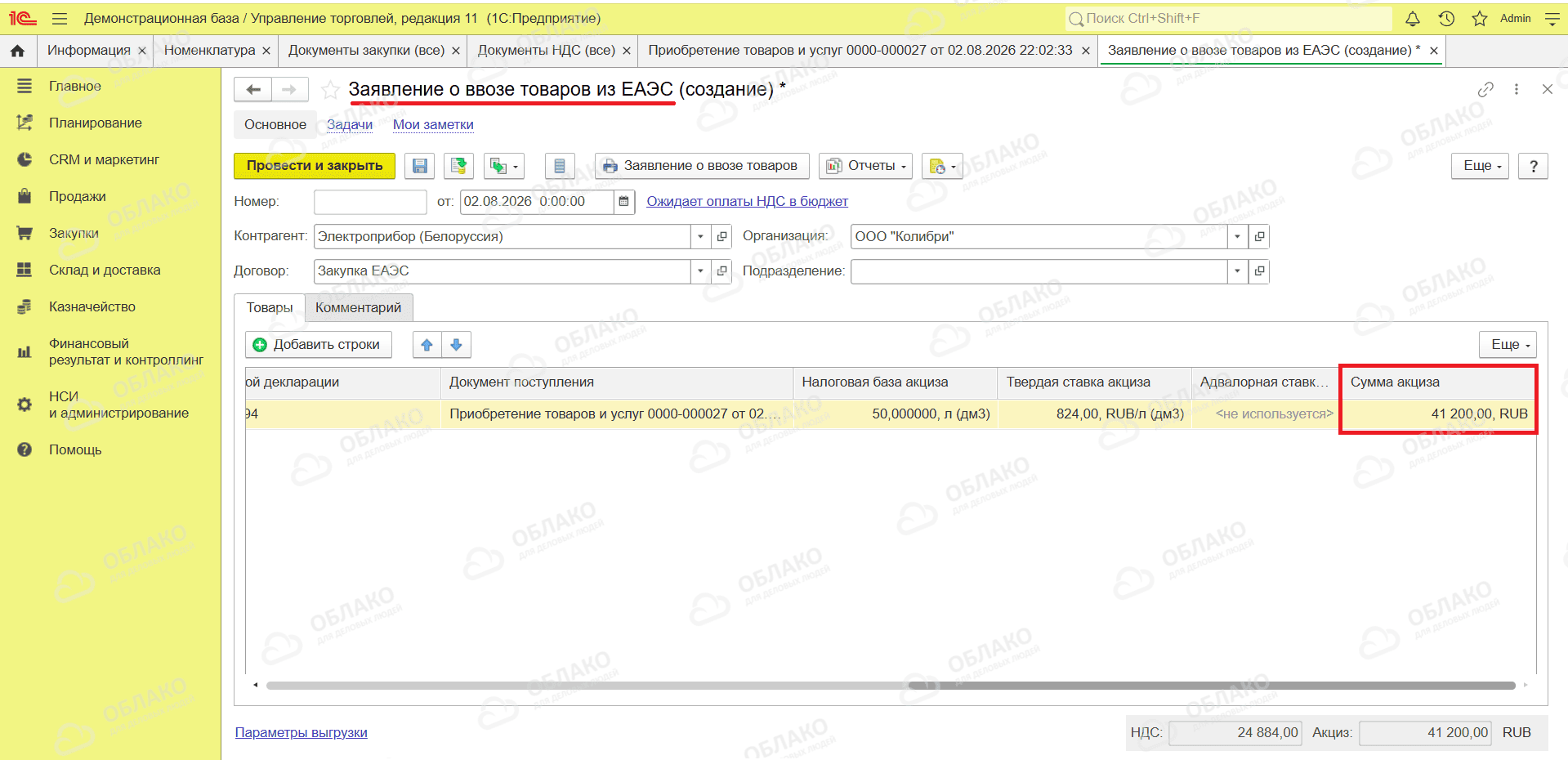Open the three-dot form options menu
Screen dimensions: 1568x760
click(x=1517, y=89)
